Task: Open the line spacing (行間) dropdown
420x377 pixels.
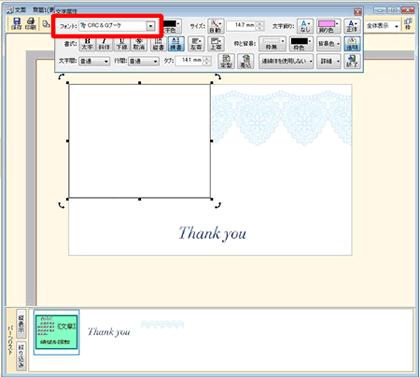Action: (144, 61)
